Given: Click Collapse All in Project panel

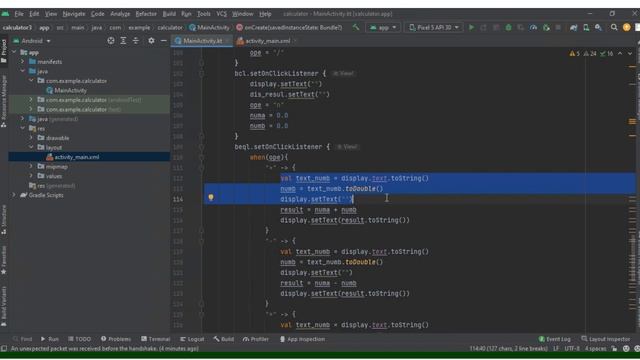Looking at the screenshot, I should pyautogui.click(x=136, y=41).
